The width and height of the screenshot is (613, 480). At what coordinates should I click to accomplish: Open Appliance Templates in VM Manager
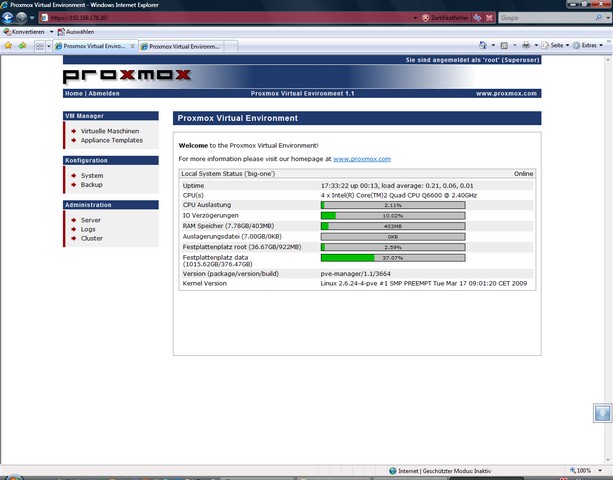(x=111, y=140)
